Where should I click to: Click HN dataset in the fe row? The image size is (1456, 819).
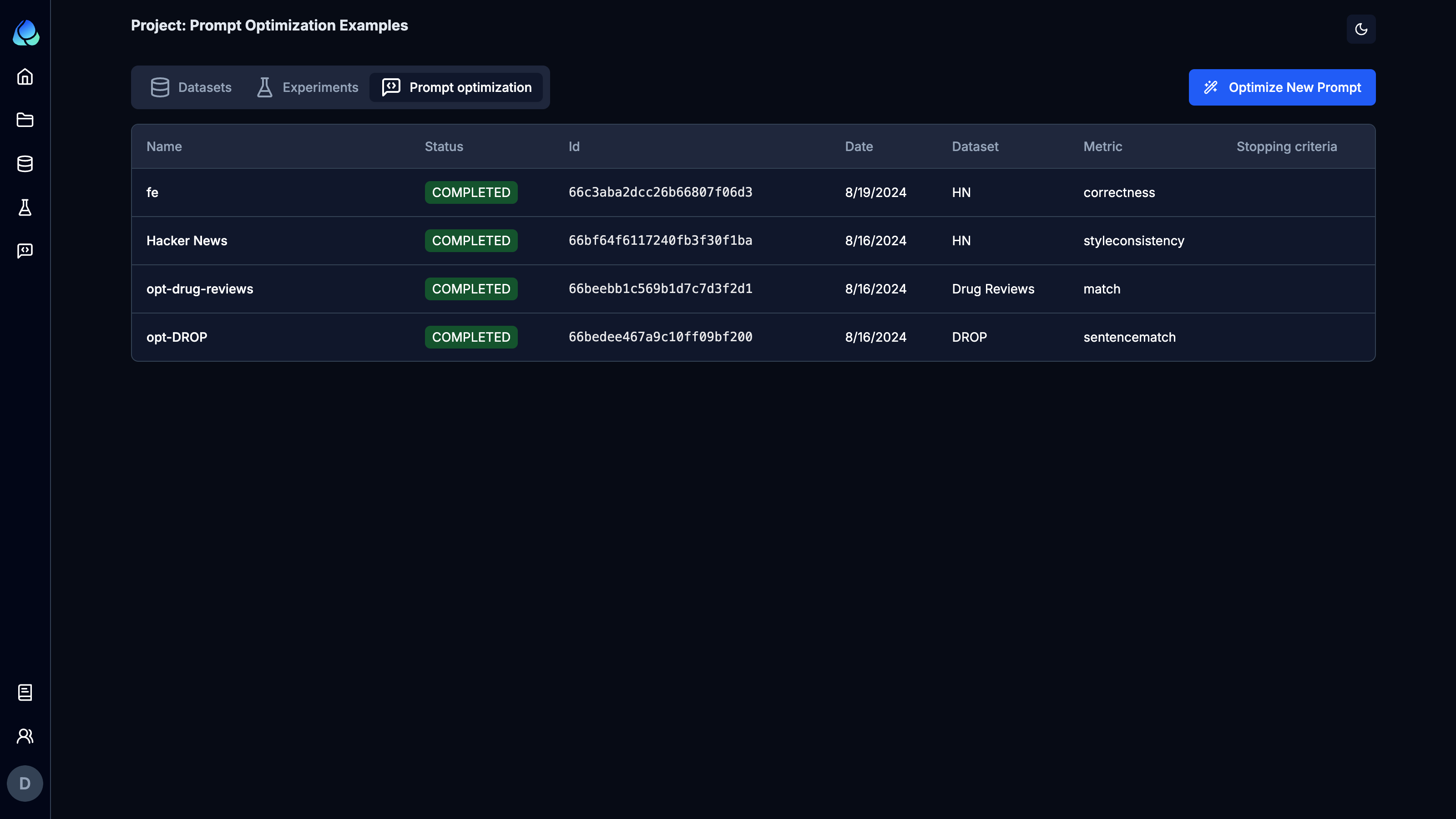961,192
